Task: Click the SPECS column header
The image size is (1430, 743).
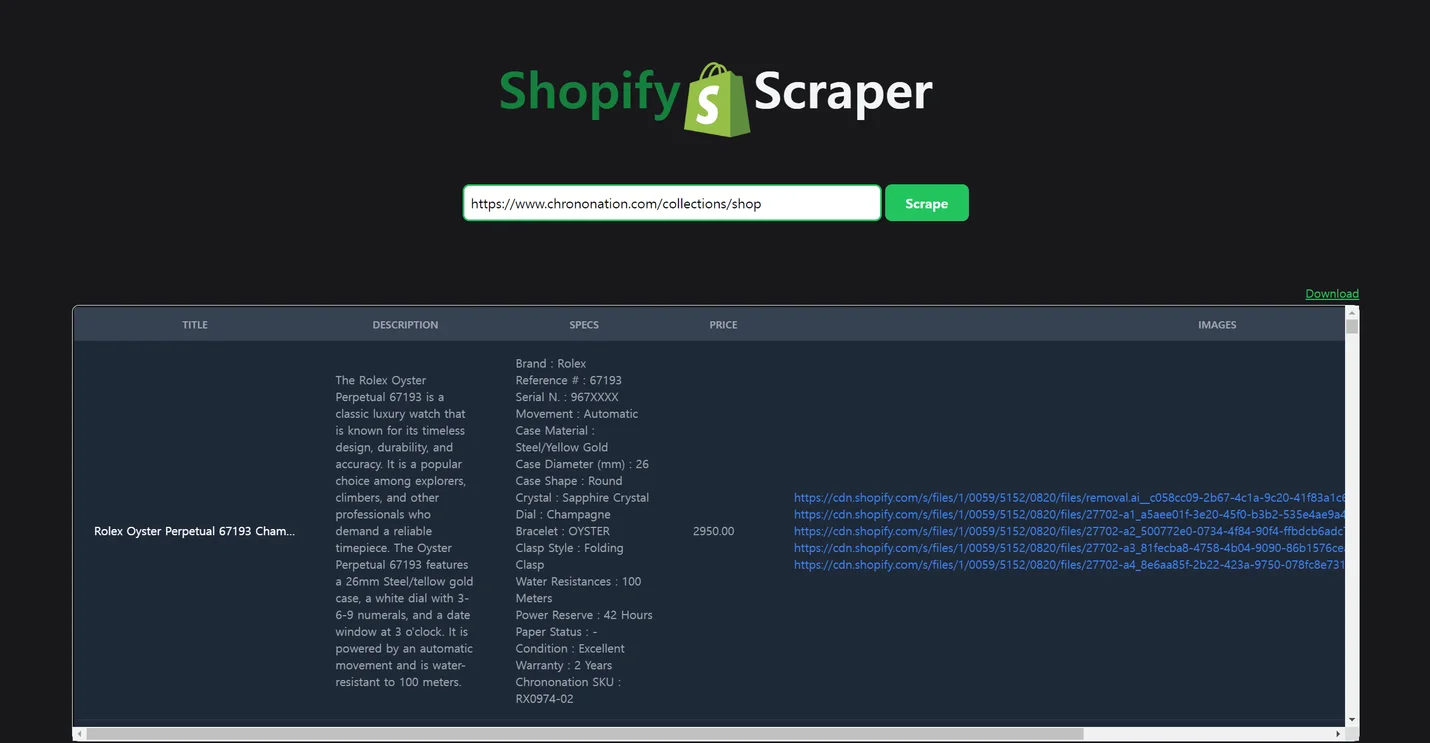Action: 584,325
